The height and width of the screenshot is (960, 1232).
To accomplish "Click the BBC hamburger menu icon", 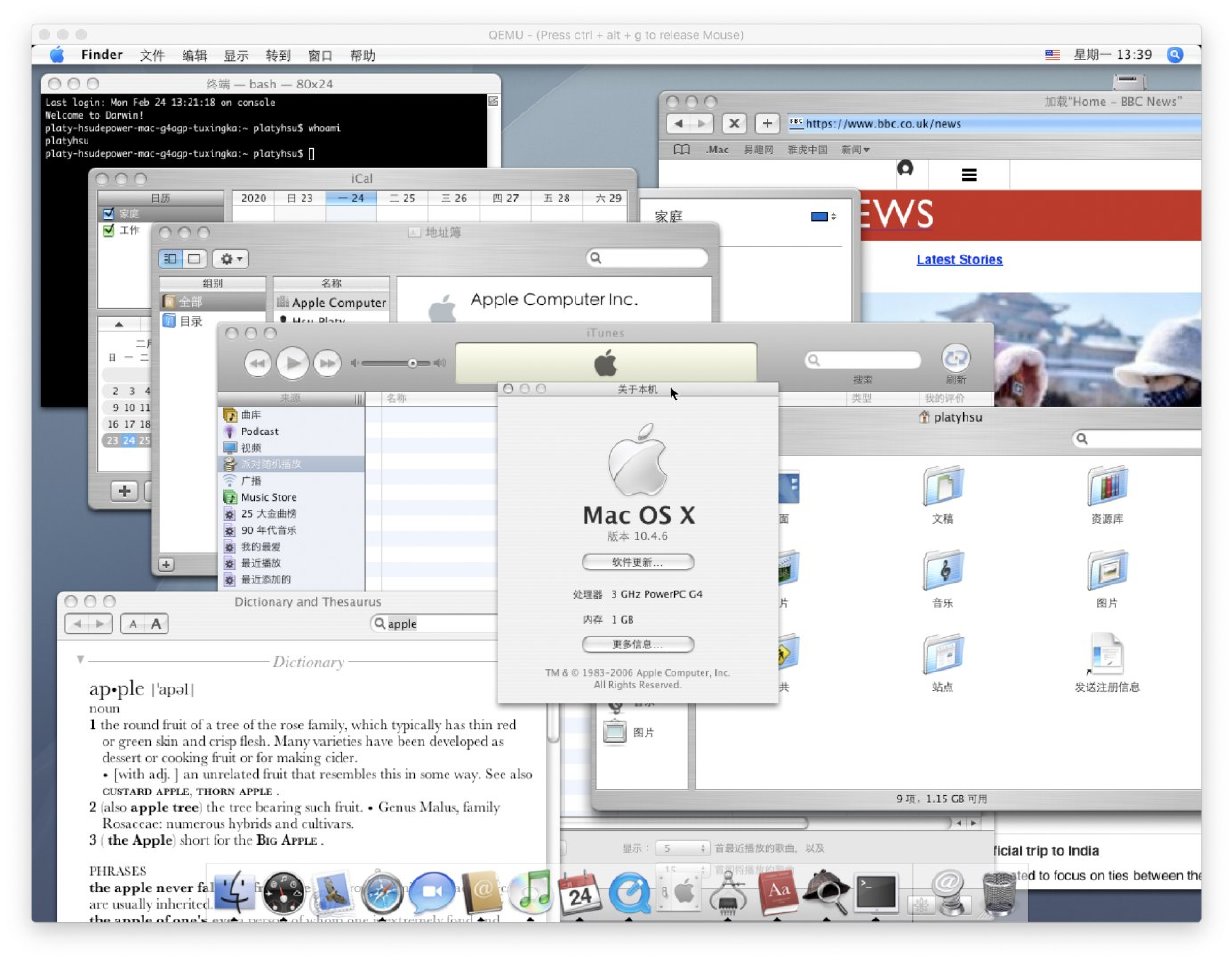I will coord(968,175).
